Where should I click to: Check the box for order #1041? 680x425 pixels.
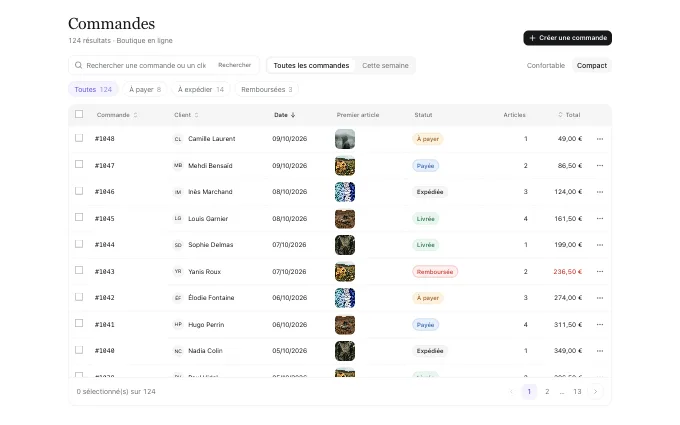pos(79,323)
